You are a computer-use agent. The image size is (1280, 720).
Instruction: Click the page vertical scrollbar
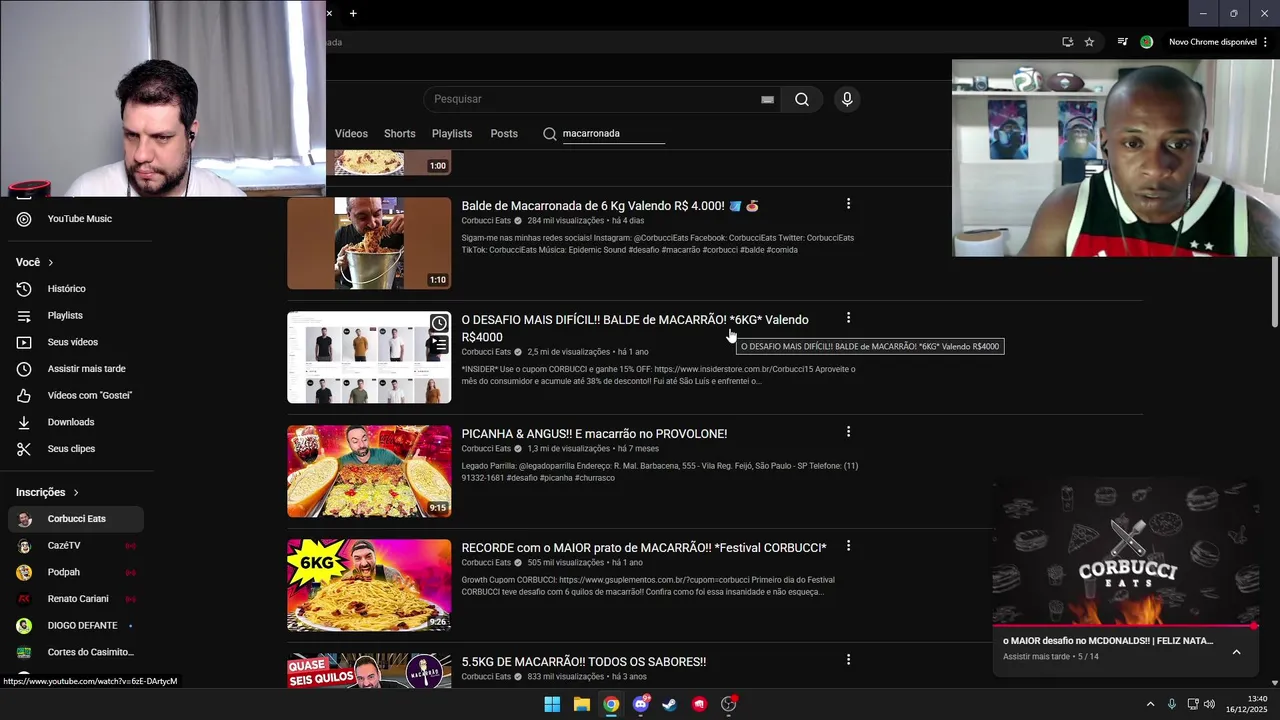point(1274,292)
